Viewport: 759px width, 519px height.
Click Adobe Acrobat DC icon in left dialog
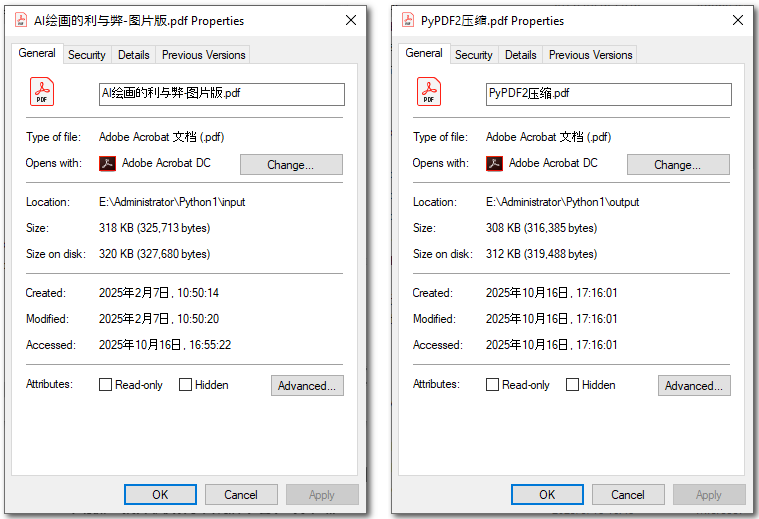(108, 163)
